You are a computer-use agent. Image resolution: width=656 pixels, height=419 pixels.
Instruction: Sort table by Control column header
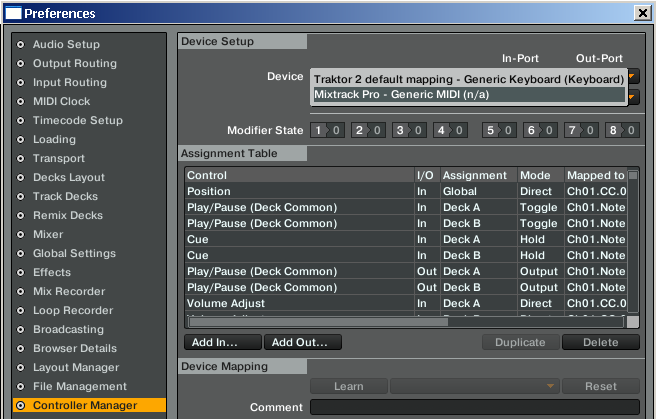coord(299,175)
